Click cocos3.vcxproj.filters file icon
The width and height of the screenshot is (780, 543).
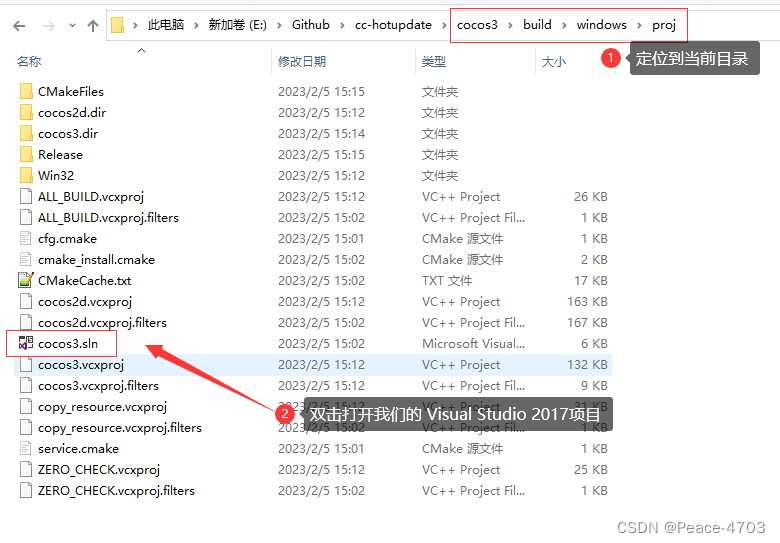point(26,385)
